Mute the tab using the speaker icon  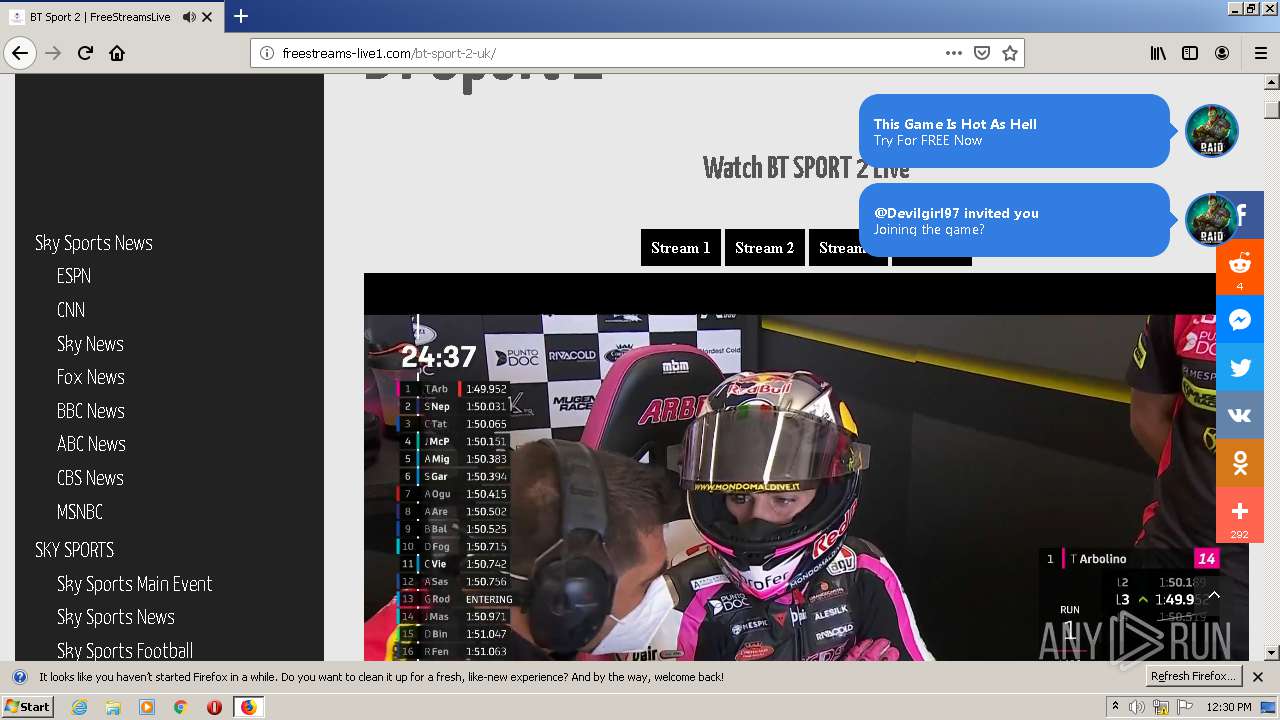click(x=189, y=17)
